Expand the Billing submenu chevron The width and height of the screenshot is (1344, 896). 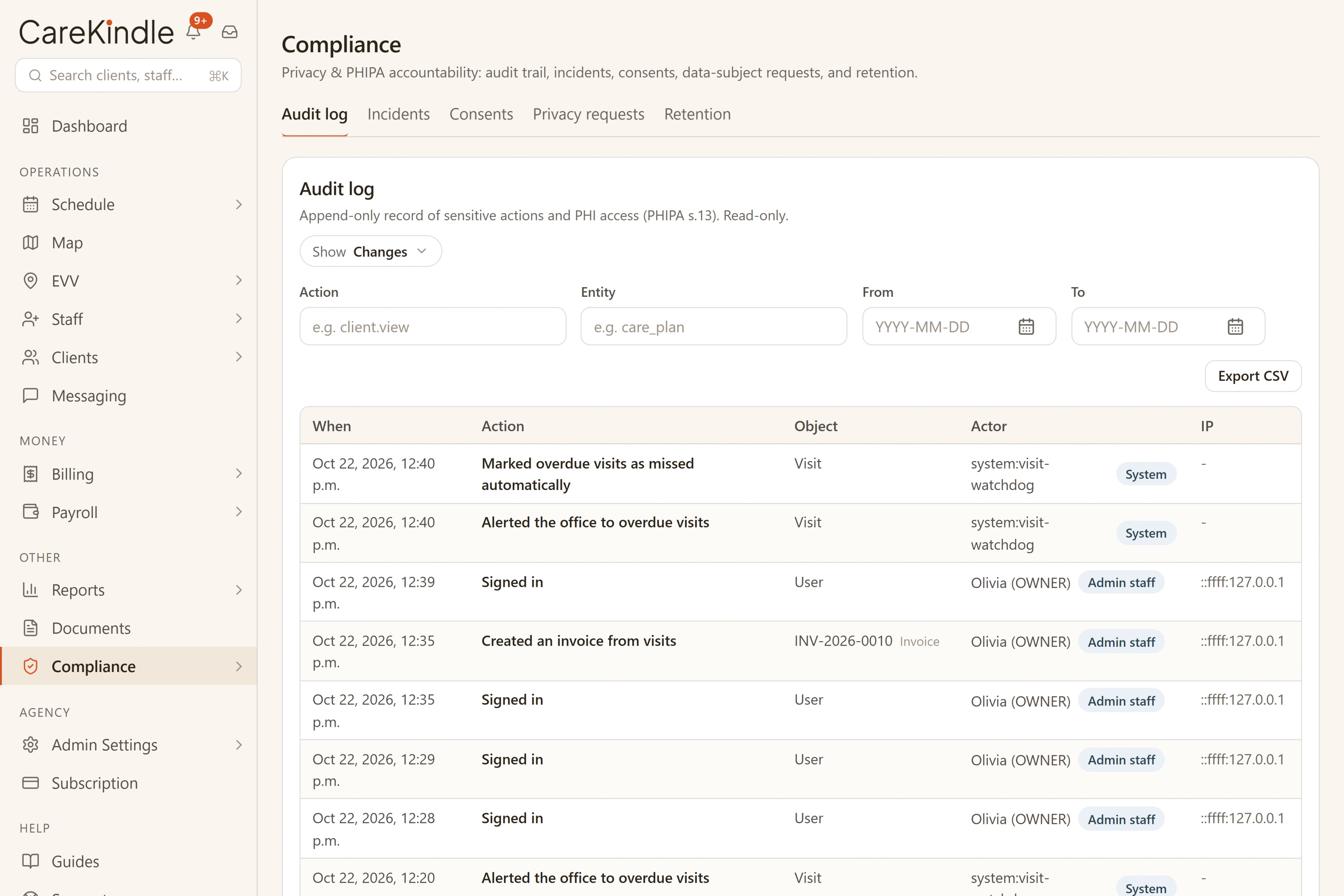[239, 473]
